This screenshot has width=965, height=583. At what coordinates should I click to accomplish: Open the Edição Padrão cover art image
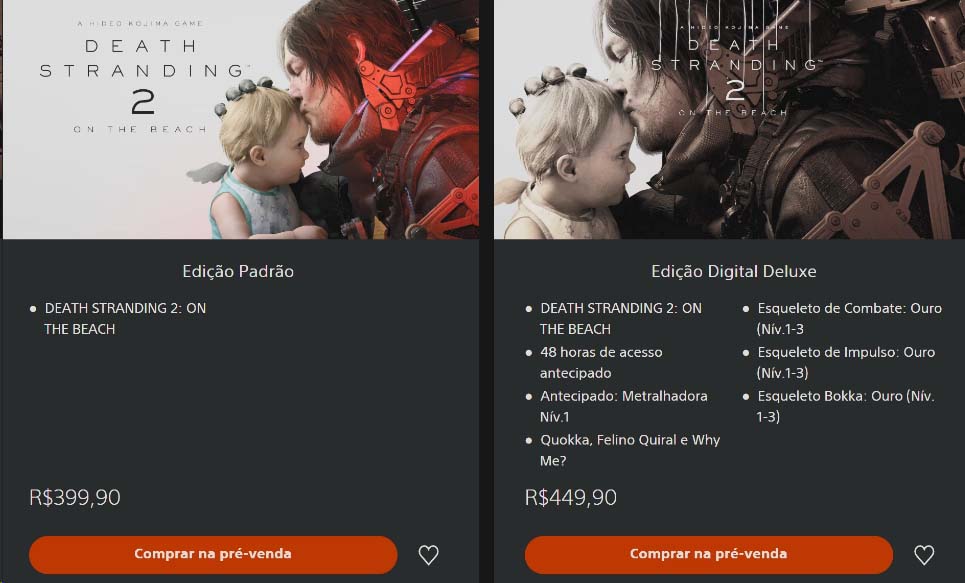(x=241, y=119)
